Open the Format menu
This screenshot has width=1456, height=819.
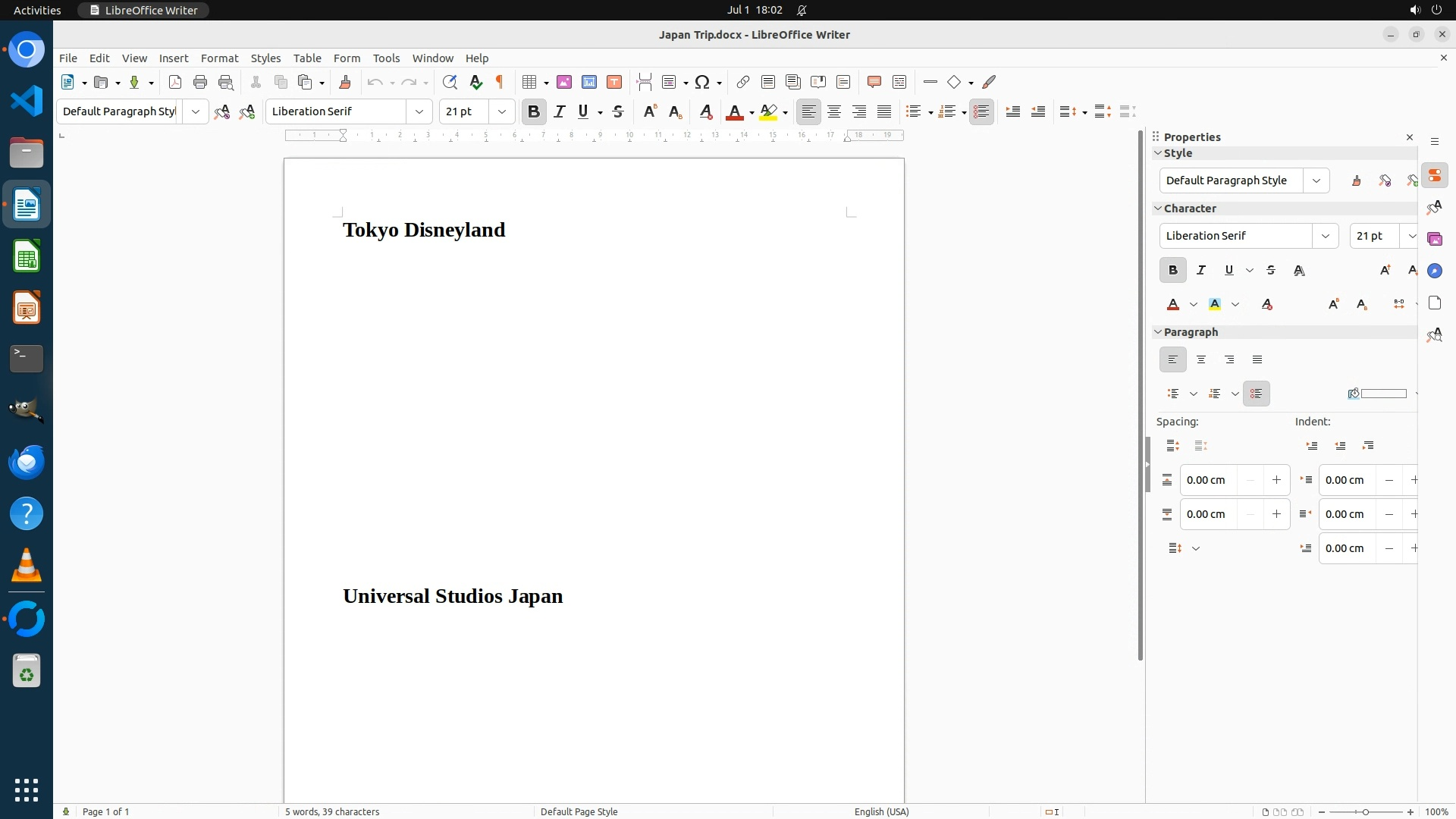pos(219,58)
